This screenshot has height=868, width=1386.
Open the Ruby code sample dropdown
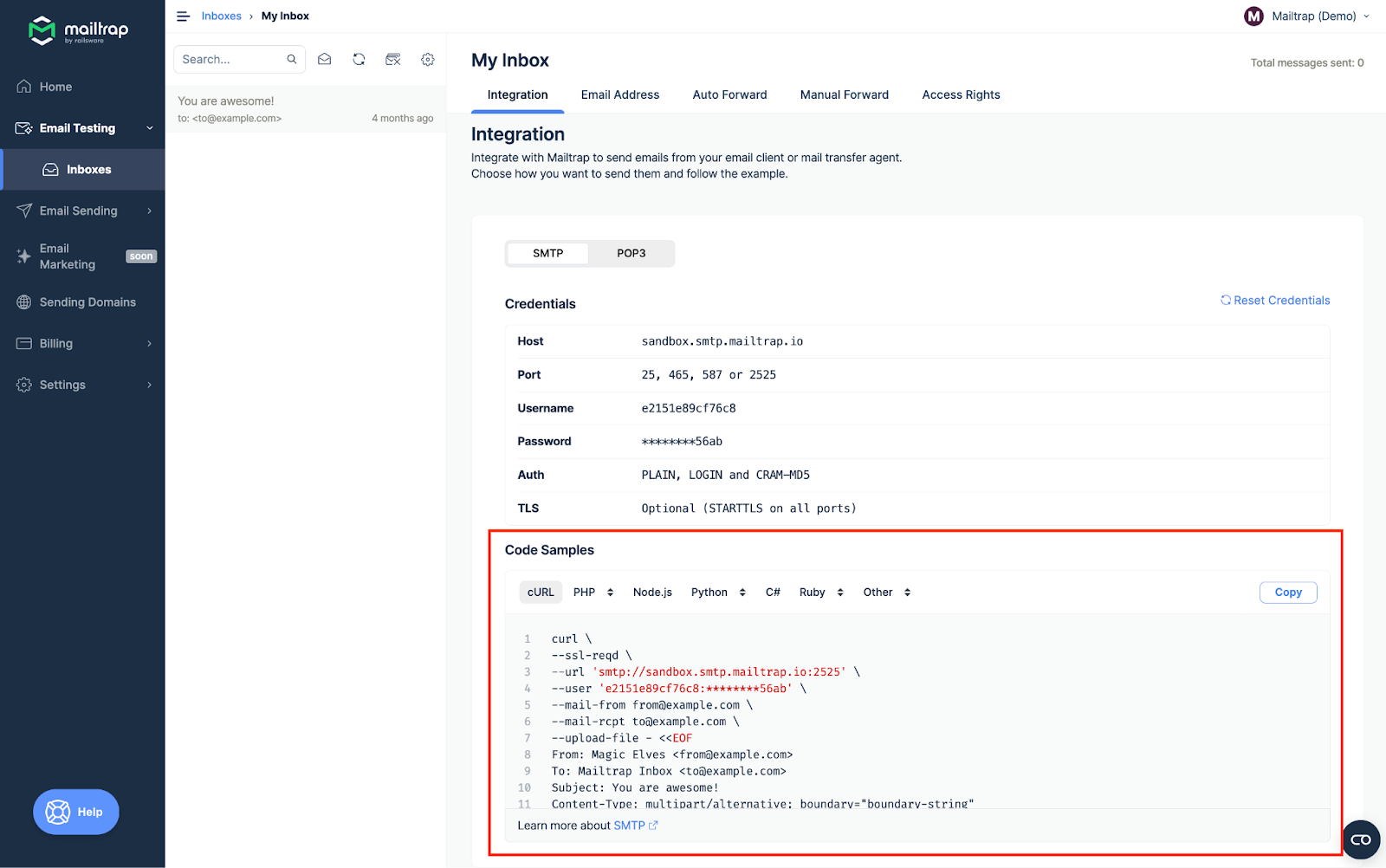[x=821, y=593]
